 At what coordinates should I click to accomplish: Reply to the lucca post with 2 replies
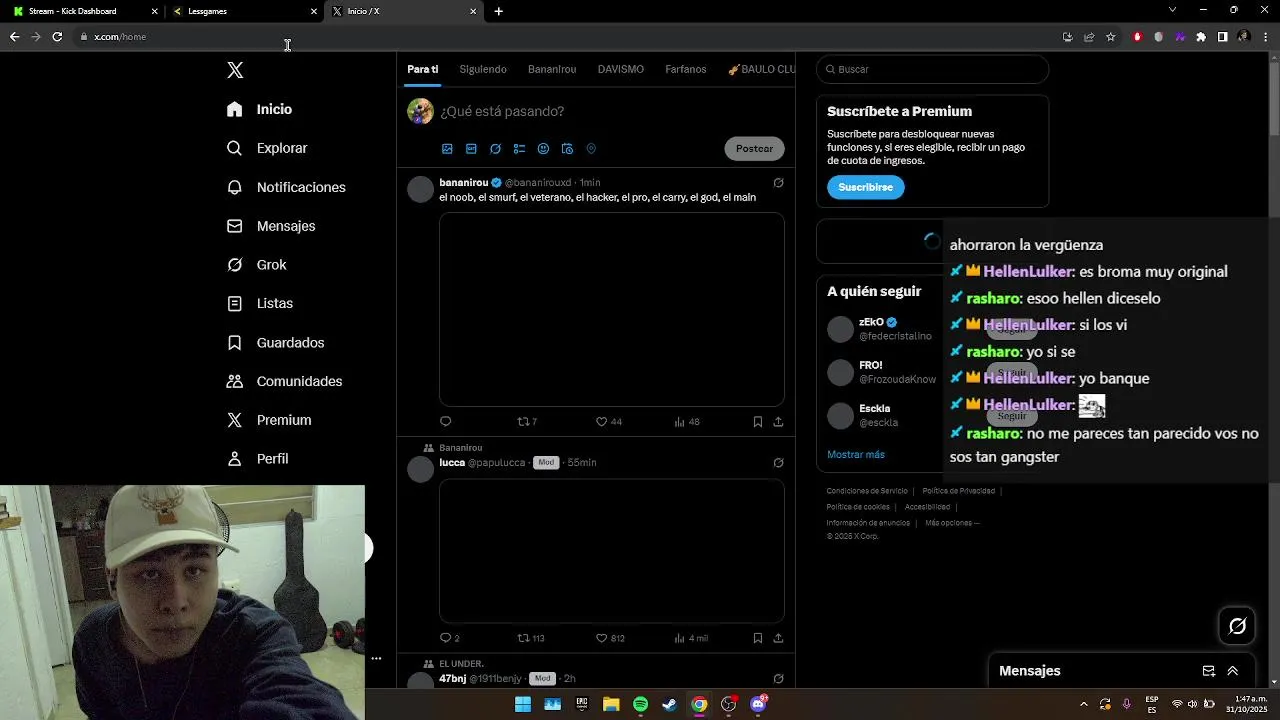(x=450, y=638)
